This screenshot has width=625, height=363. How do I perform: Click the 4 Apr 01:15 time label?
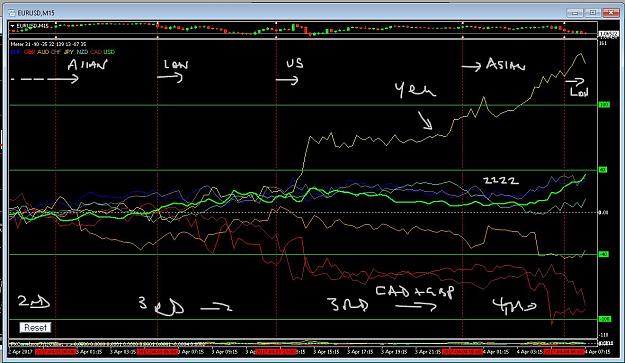point(497,352)
